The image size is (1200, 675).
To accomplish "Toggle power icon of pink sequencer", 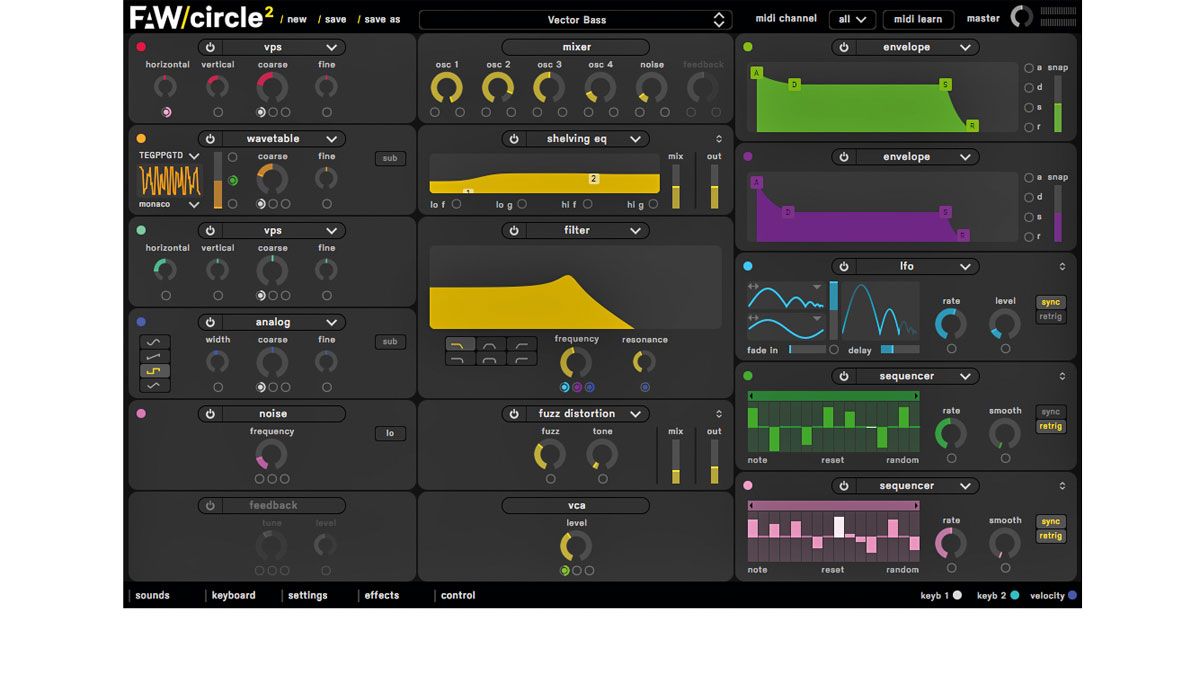I will click(844, 486).
